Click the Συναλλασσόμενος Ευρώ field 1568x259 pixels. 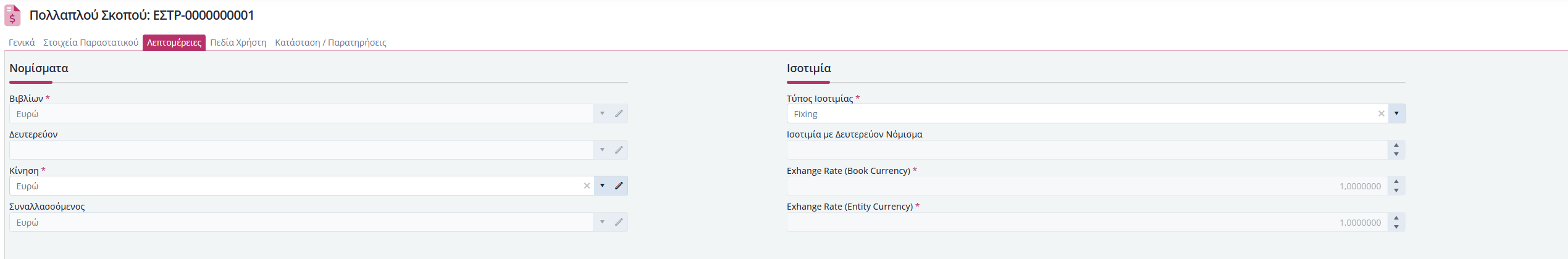tap(301, 222)
